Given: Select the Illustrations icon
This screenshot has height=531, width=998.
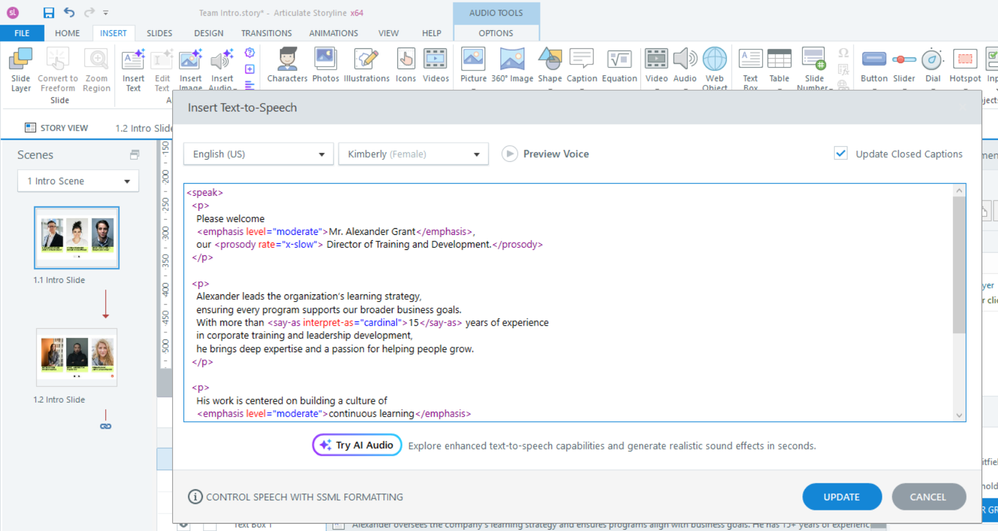Looking at the screenshot, I should (366, 64).
